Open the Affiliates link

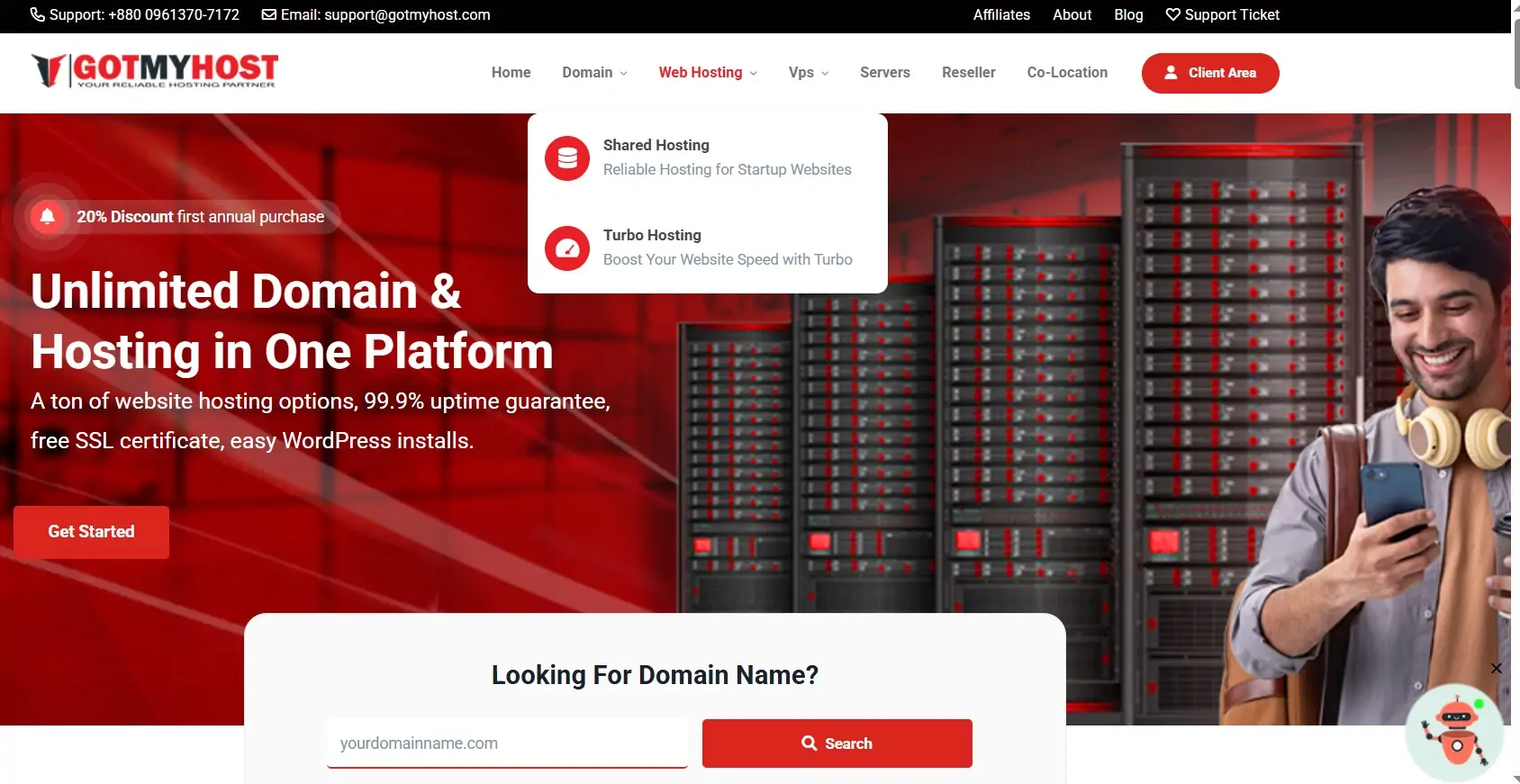[x=1001, y=14]
